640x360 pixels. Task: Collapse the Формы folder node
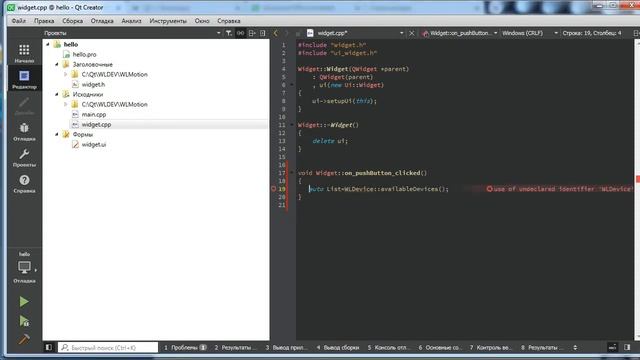pyautogui.click(x=57, y=134)
